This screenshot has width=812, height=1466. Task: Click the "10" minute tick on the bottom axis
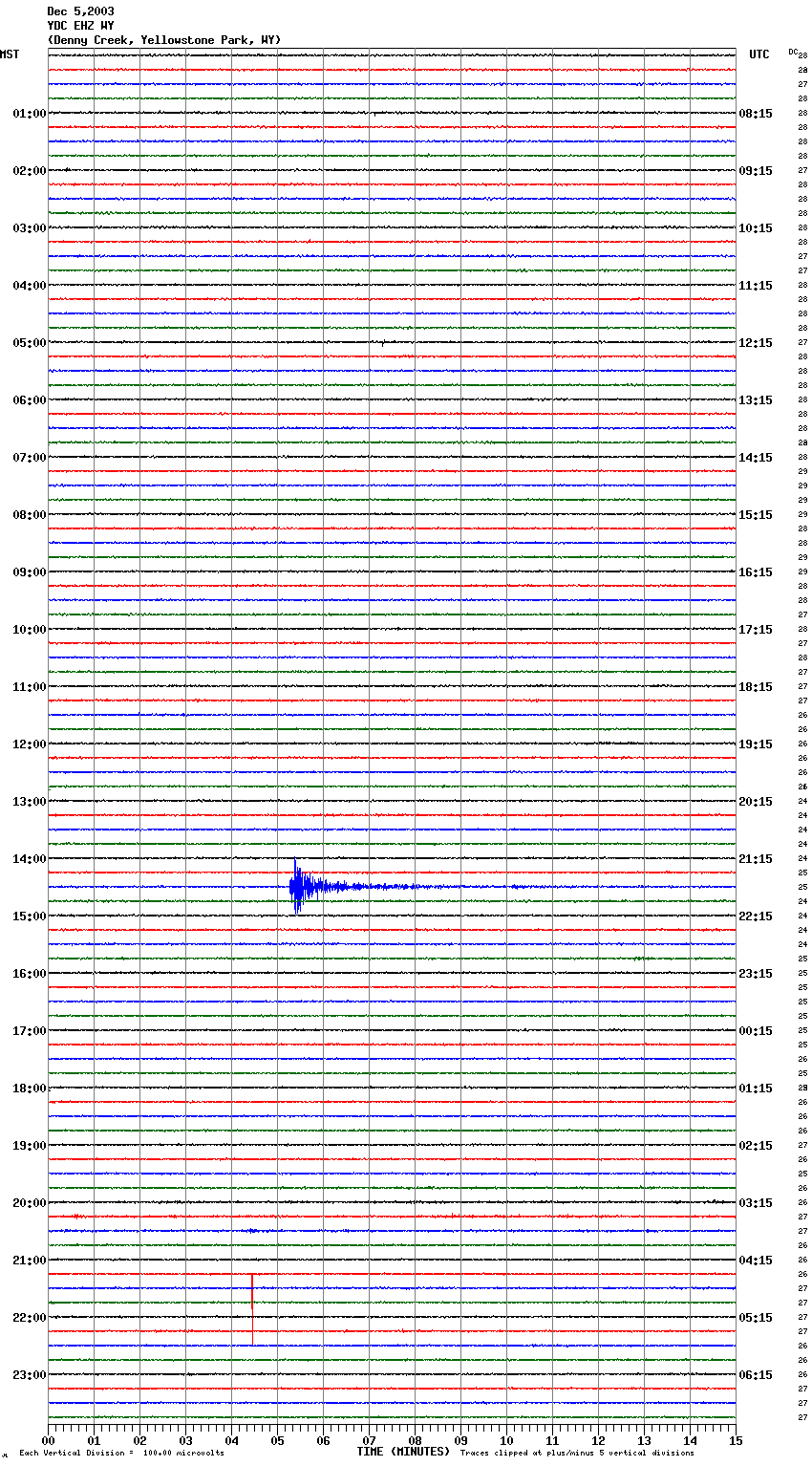click(506, 1440)
